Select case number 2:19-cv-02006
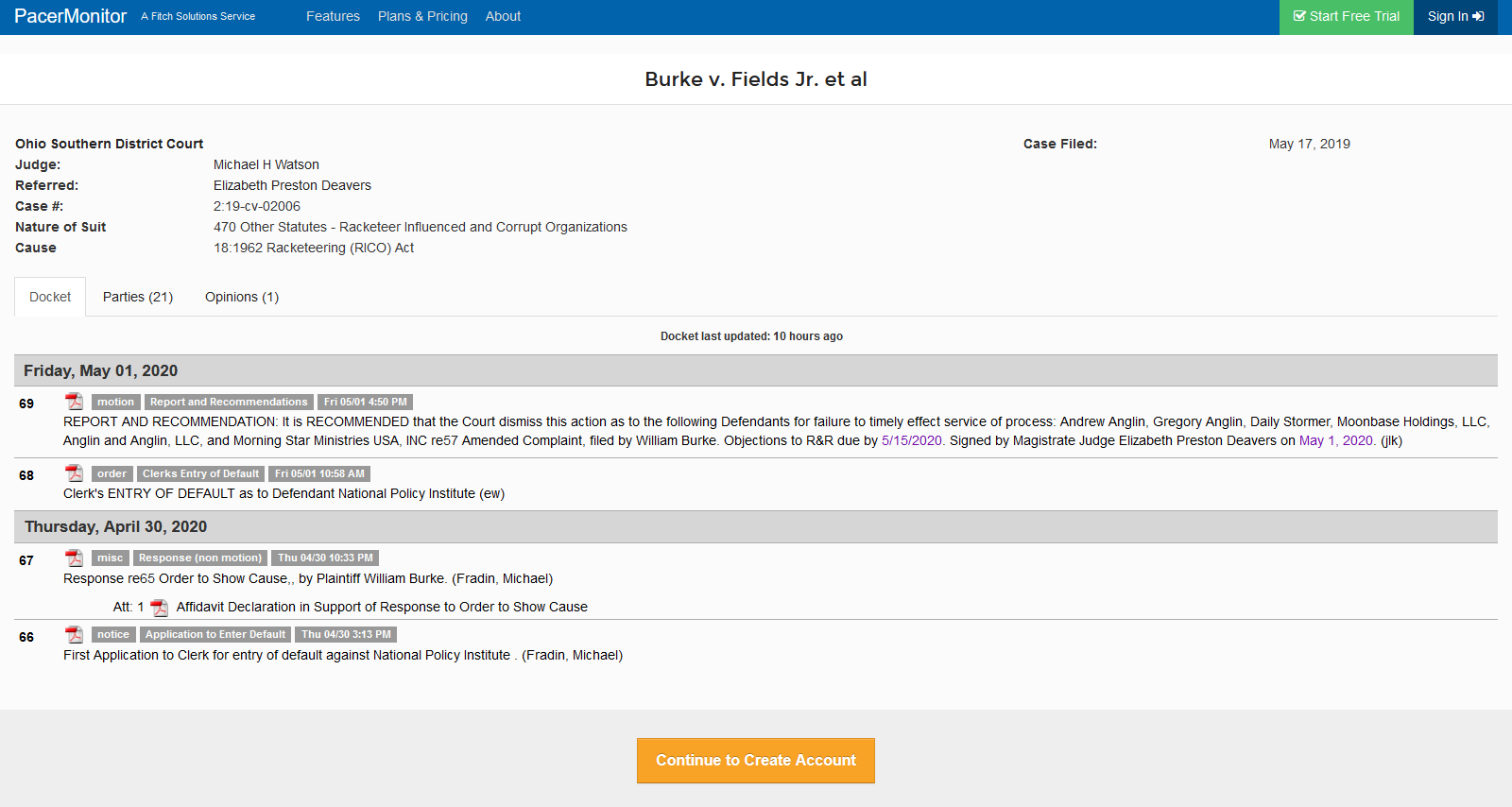1512x807 pixels. (x=257, y=206)
